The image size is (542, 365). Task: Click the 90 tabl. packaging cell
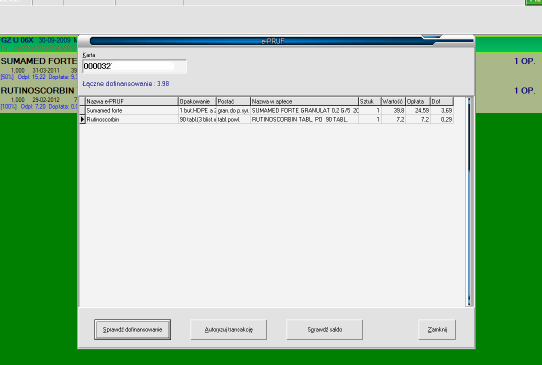tap(197, 119)
